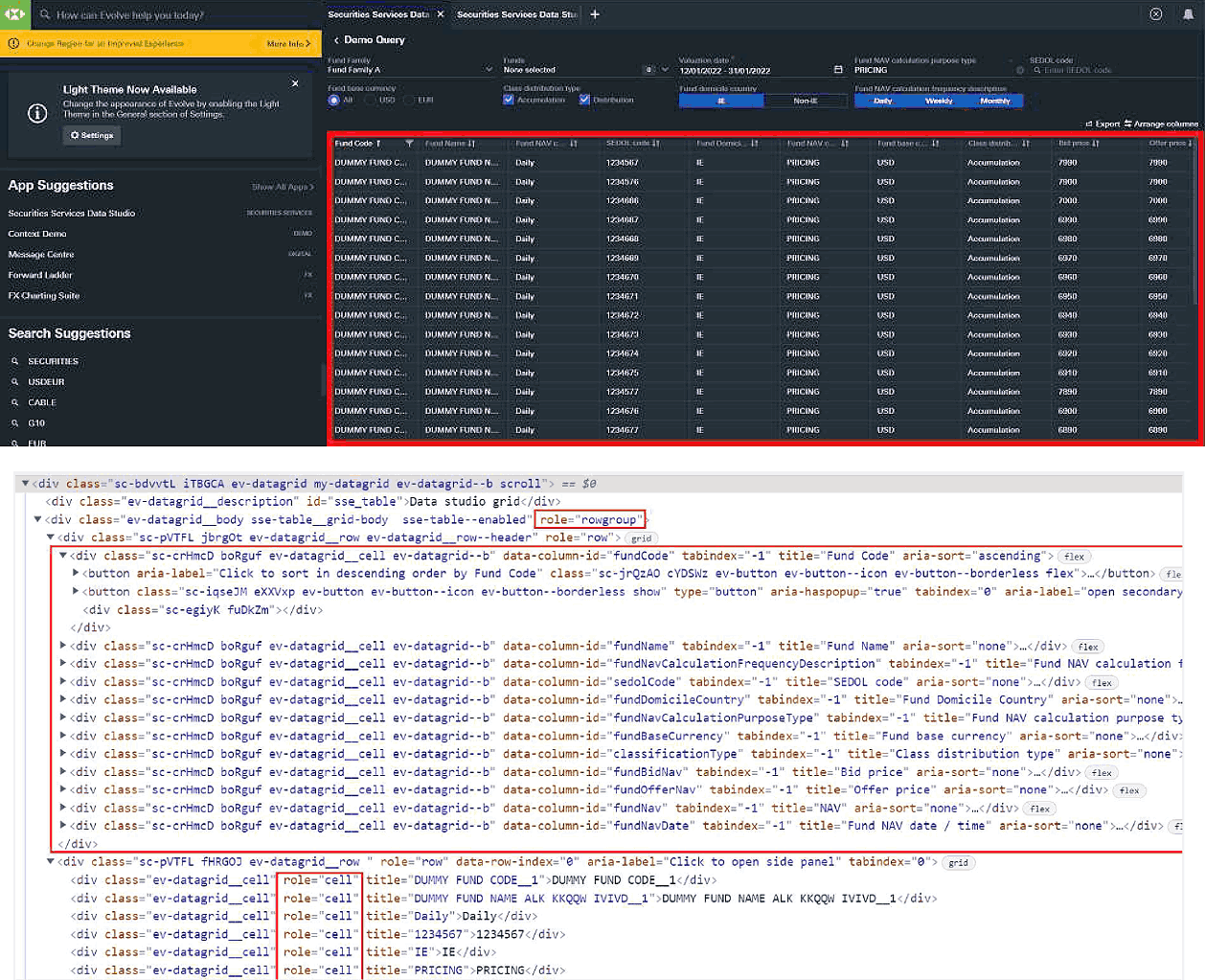
Task: Open the Funds 'None selected' dropdown
Action: pyautogui.click(x=585, y=69)
